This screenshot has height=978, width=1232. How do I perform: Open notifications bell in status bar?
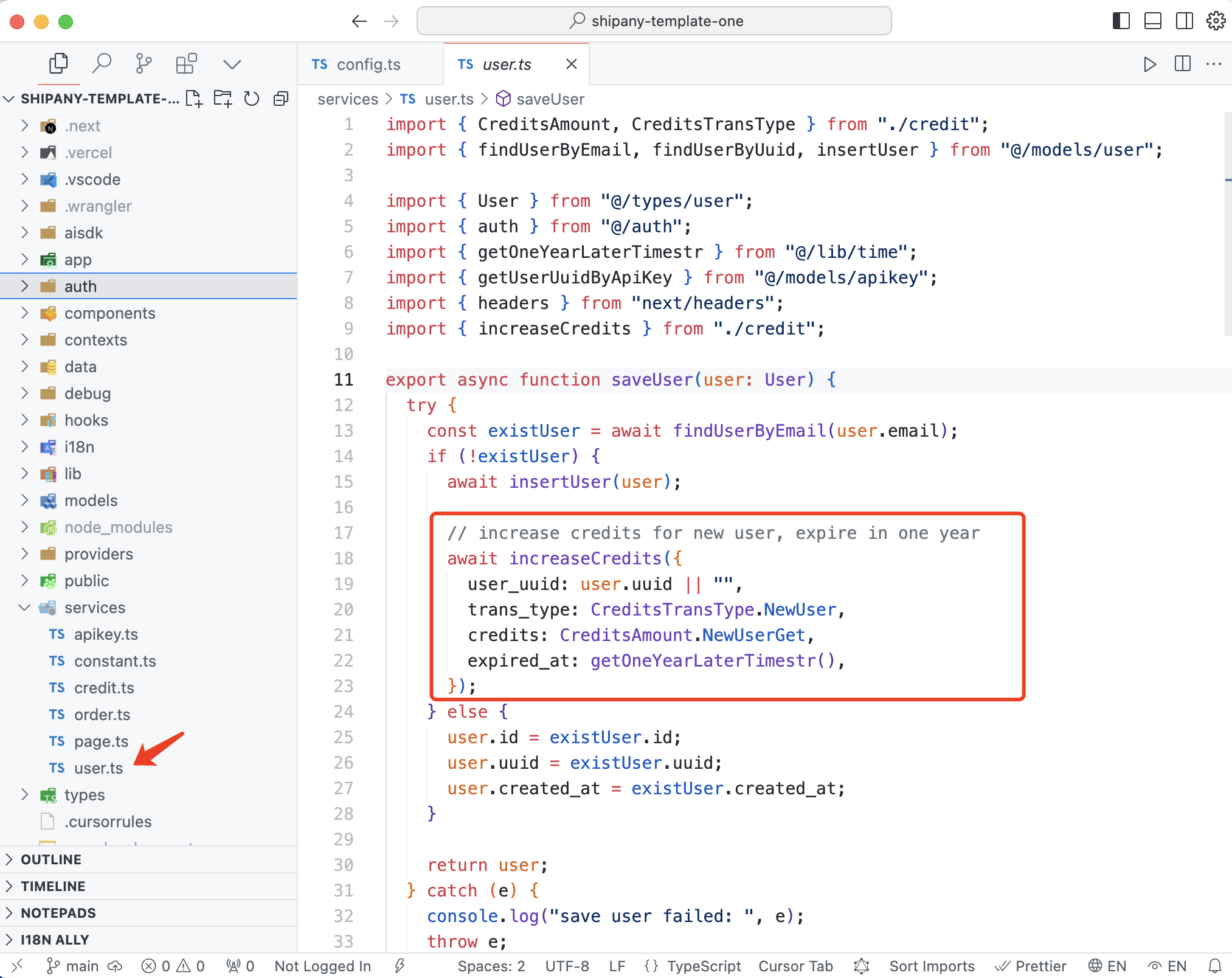pyautogui.click(x=1214, y=966)
